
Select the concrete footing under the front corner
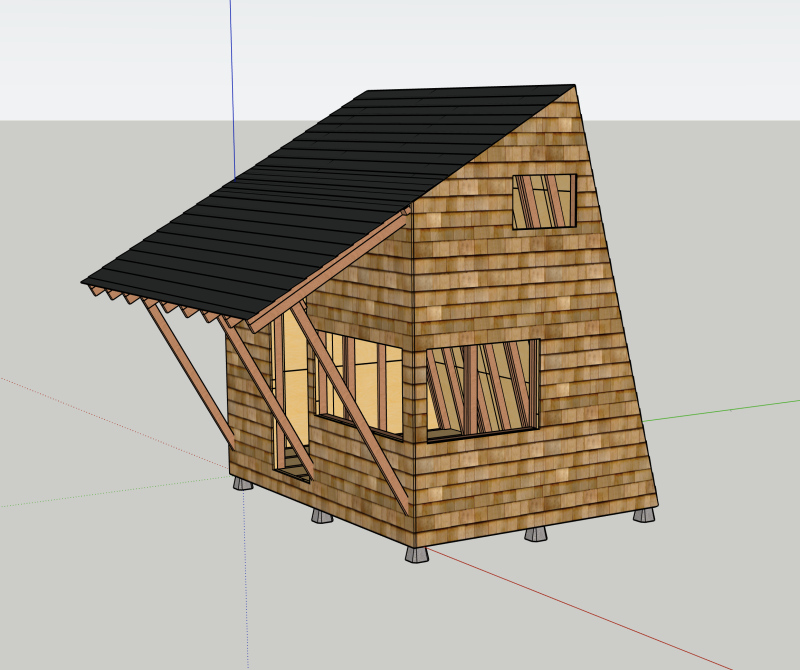tap(417, 555)
